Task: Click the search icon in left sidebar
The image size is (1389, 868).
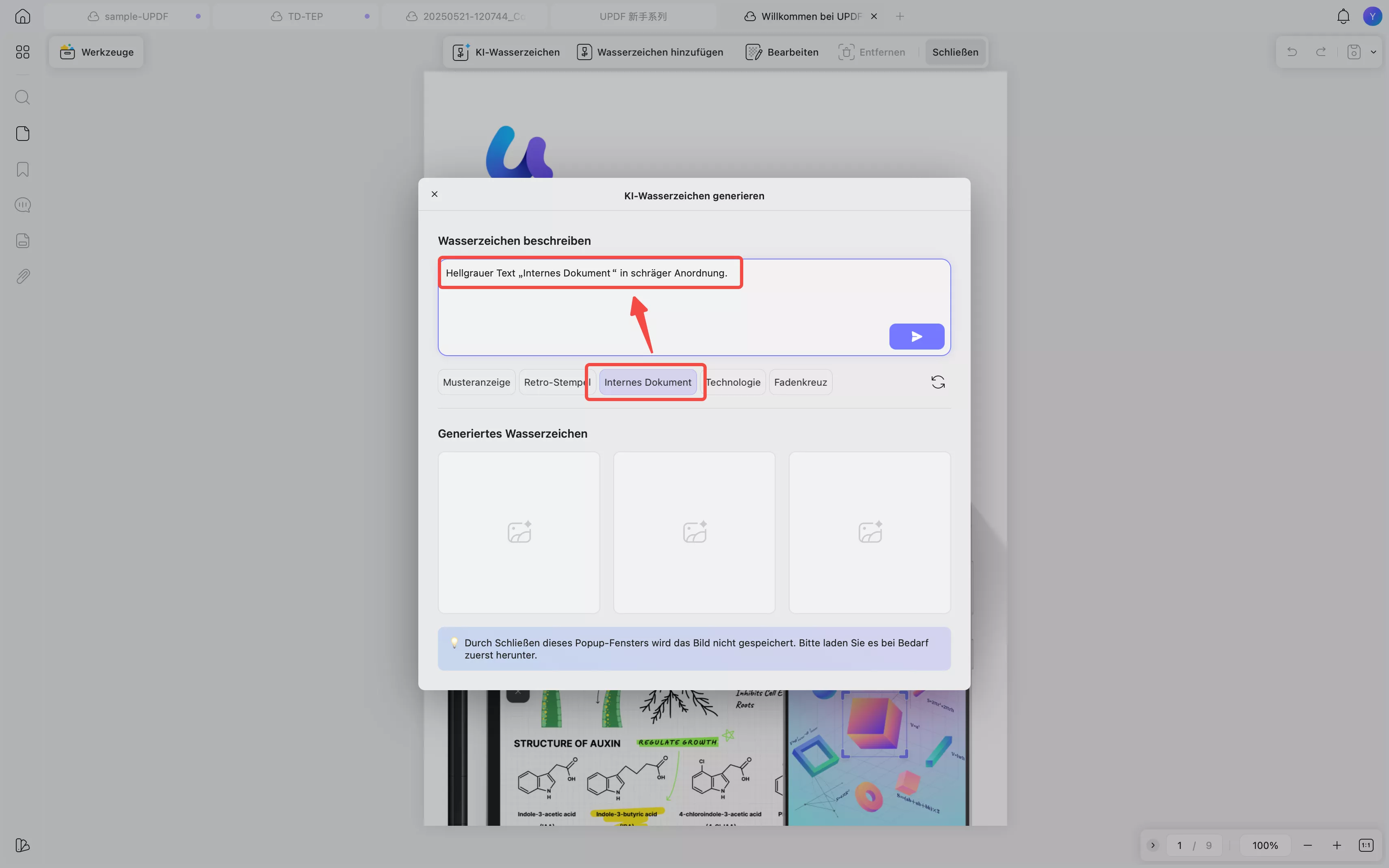Action: tap(22, 97)
